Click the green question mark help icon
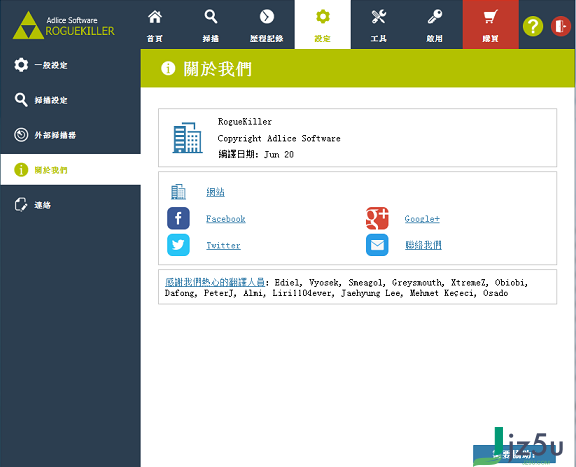Image resolution: width=576 pixels, height=467 pixels. pyautogui.click(x=533, y=26)
